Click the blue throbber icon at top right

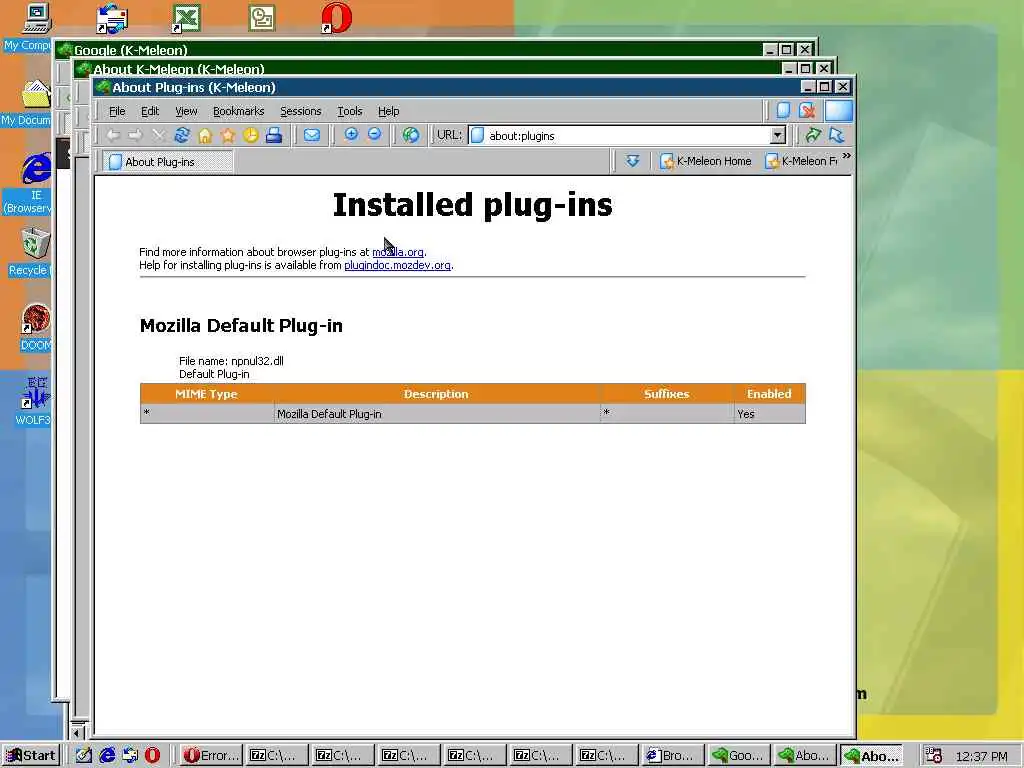pyautogui.click(x=839, y=111)
